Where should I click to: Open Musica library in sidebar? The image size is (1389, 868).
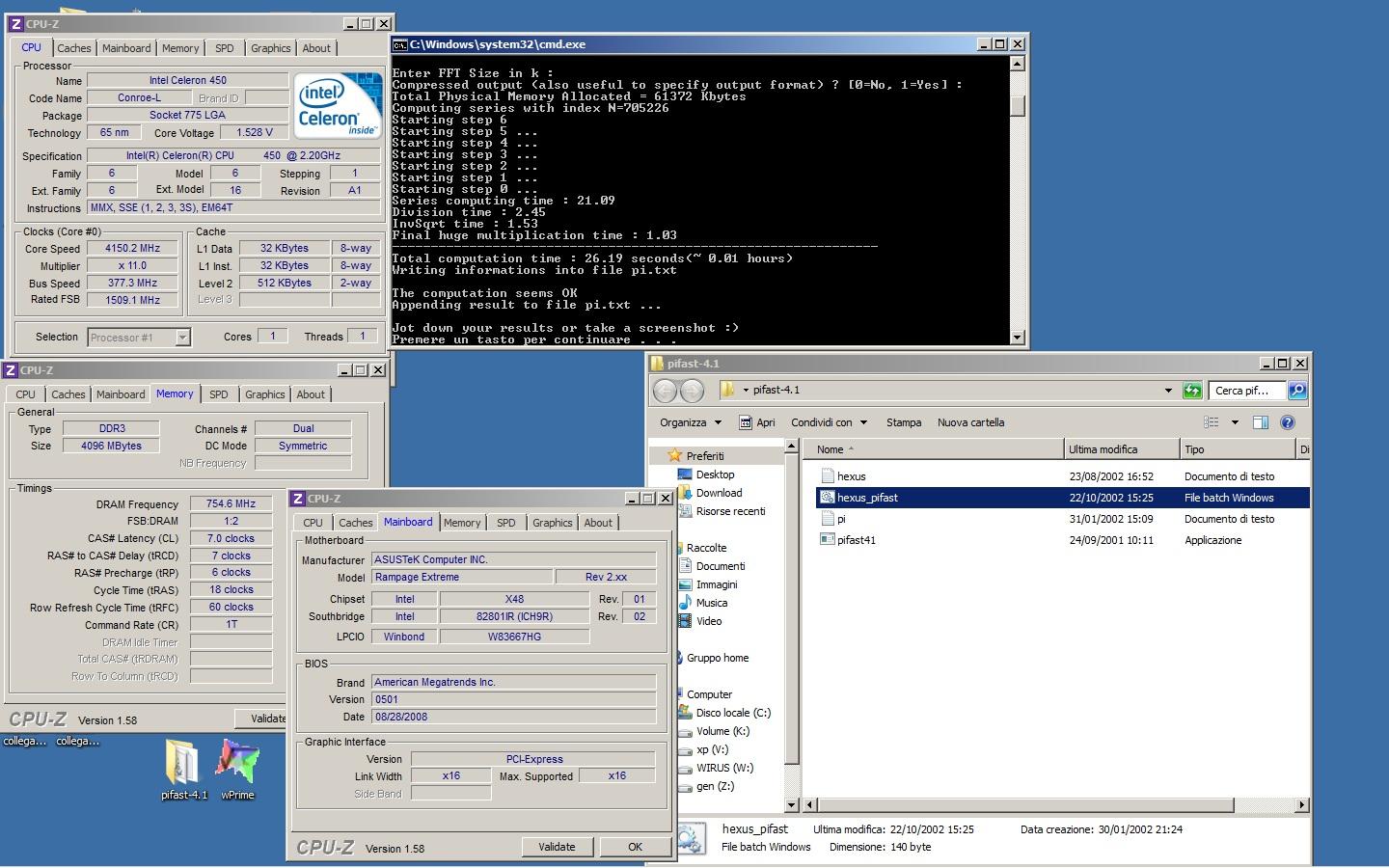[x=711, y=603]
